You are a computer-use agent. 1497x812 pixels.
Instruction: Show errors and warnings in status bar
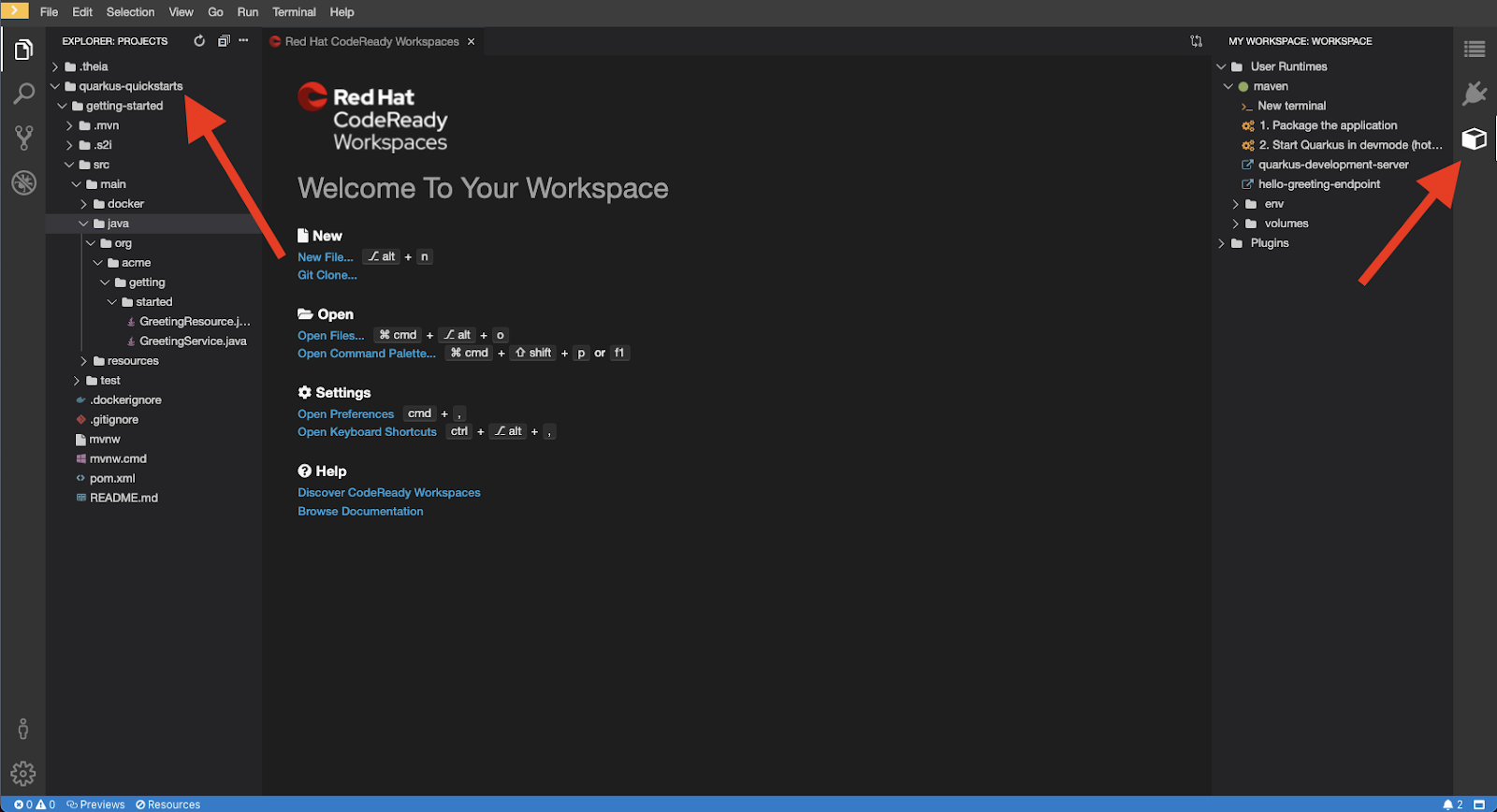(35, 805)
